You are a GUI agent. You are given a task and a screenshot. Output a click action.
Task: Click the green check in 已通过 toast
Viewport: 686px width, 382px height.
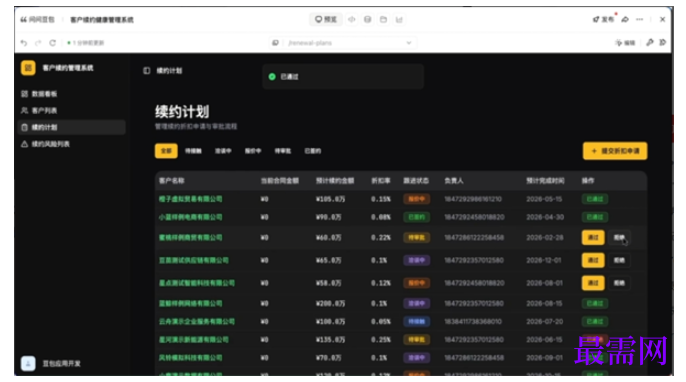(x=272, y=77)
